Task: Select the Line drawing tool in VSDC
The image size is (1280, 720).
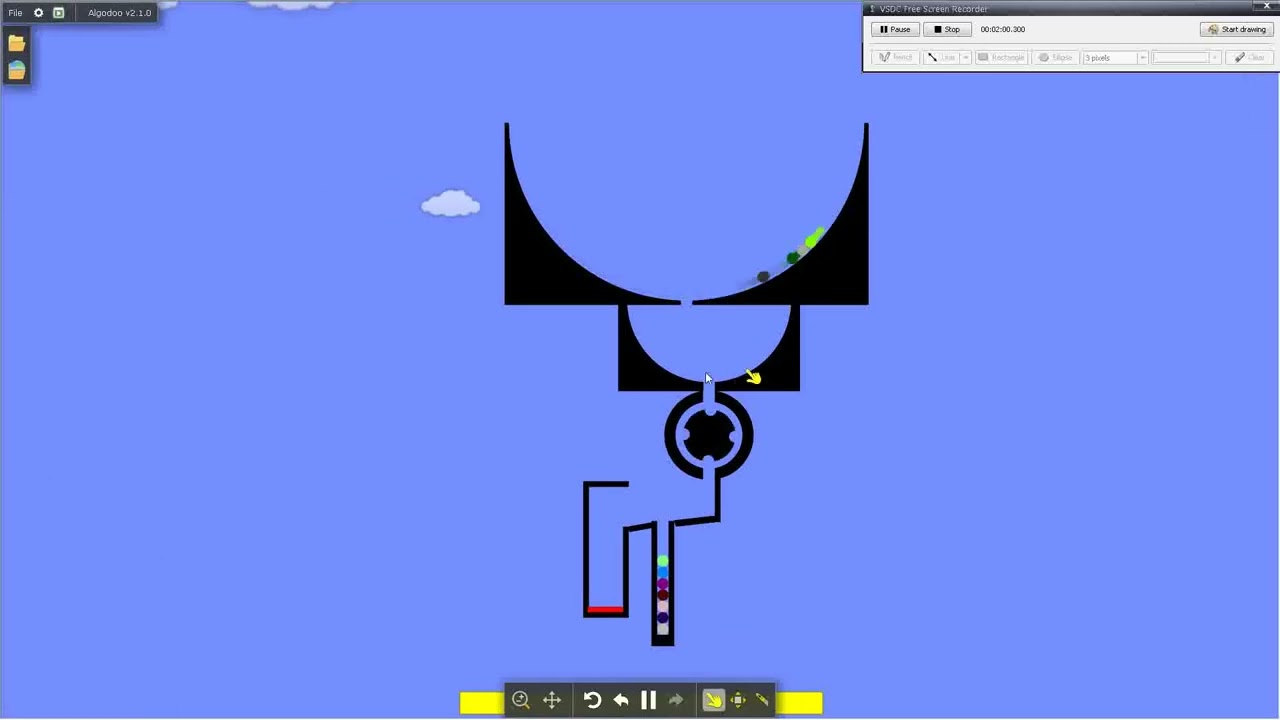Action: click(x=941, y=57)
